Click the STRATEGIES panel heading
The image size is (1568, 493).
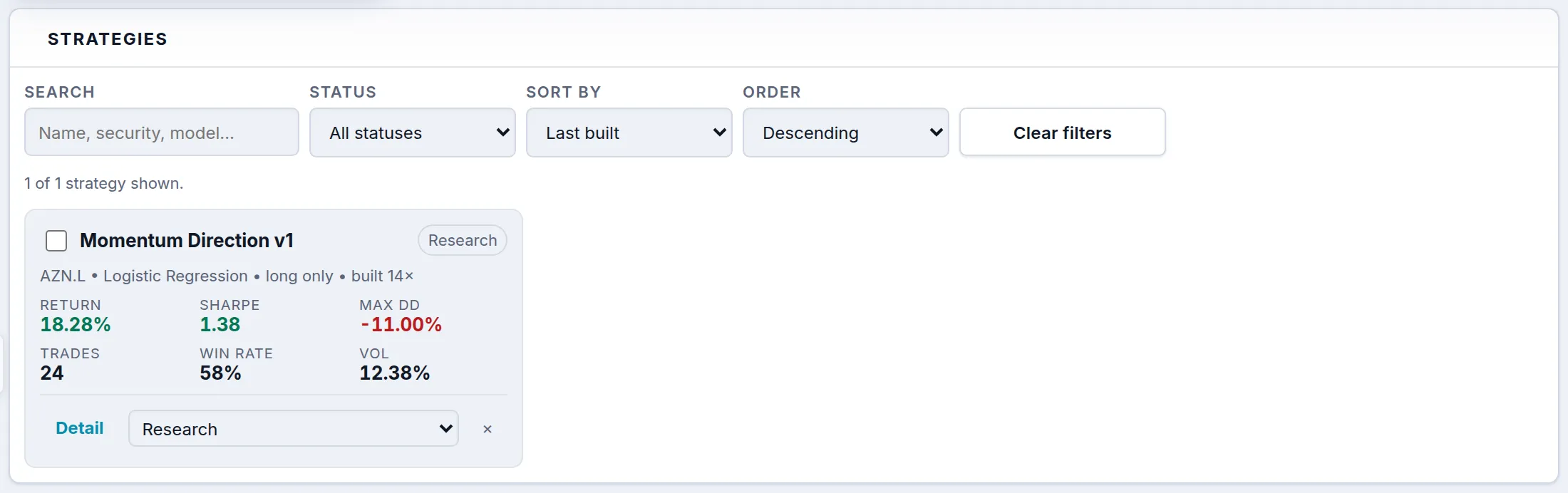108,39
